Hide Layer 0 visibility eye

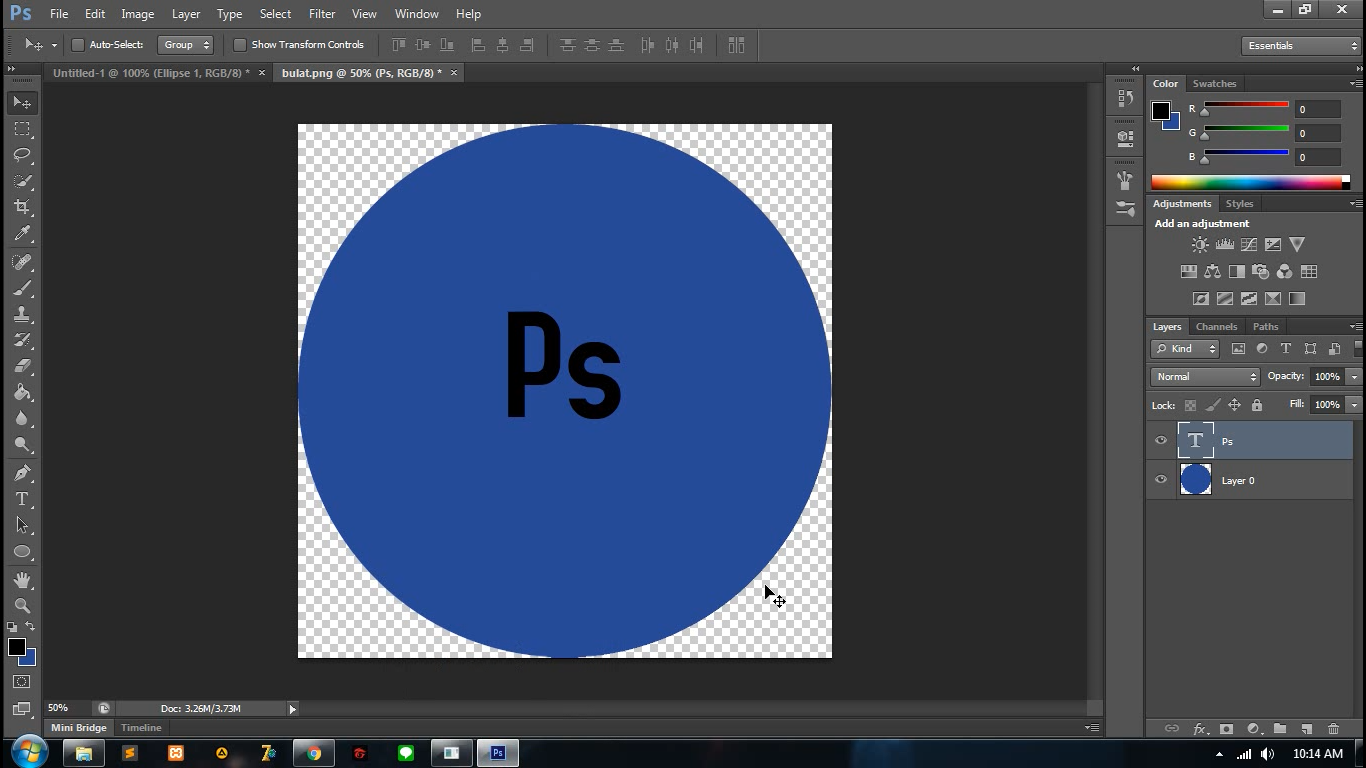click(x=1161, y=480)
